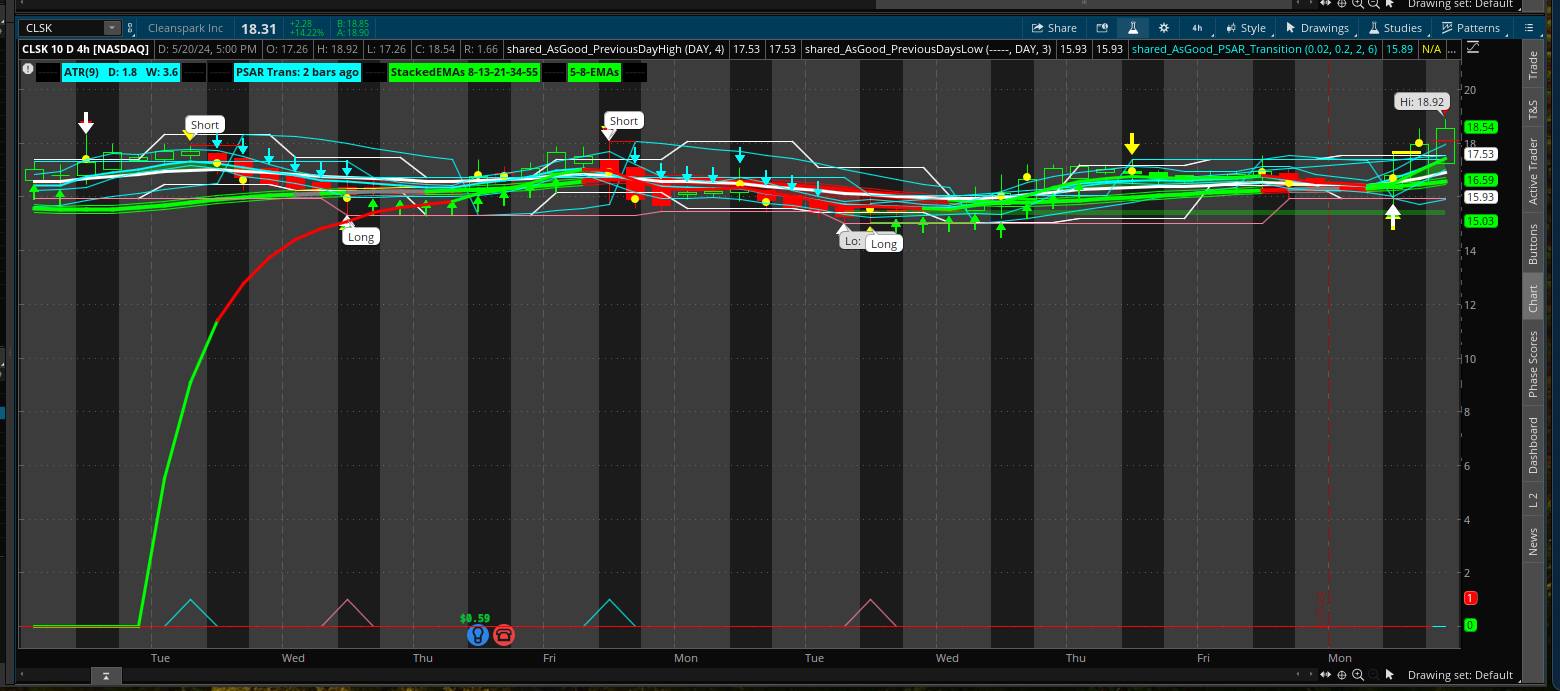The width and height of the screenshot is (1560, 691).
Task: Toggle the price axis scale icon
Action: click(1473, 48)
